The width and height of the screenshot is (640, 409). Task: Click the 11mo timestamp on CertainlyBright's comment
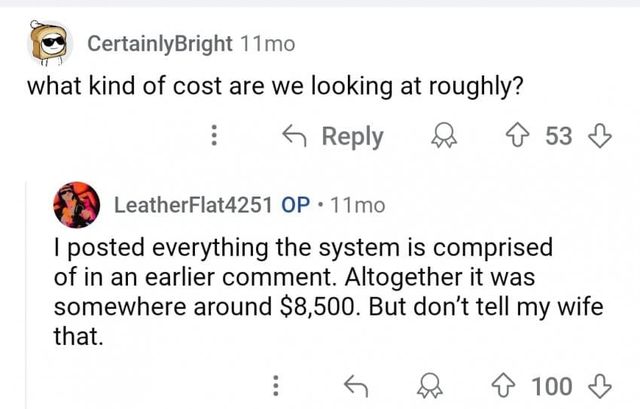(x=268, y=44)
